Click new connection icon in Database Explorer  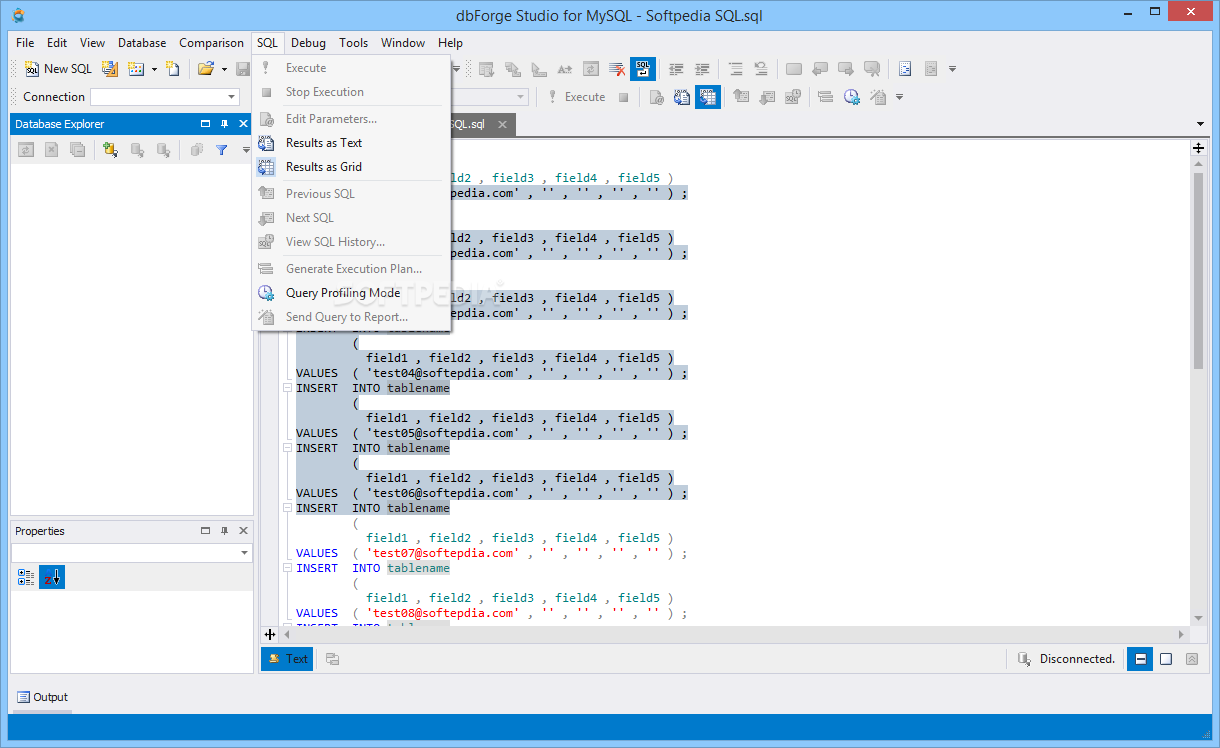(x=110, y=150)
